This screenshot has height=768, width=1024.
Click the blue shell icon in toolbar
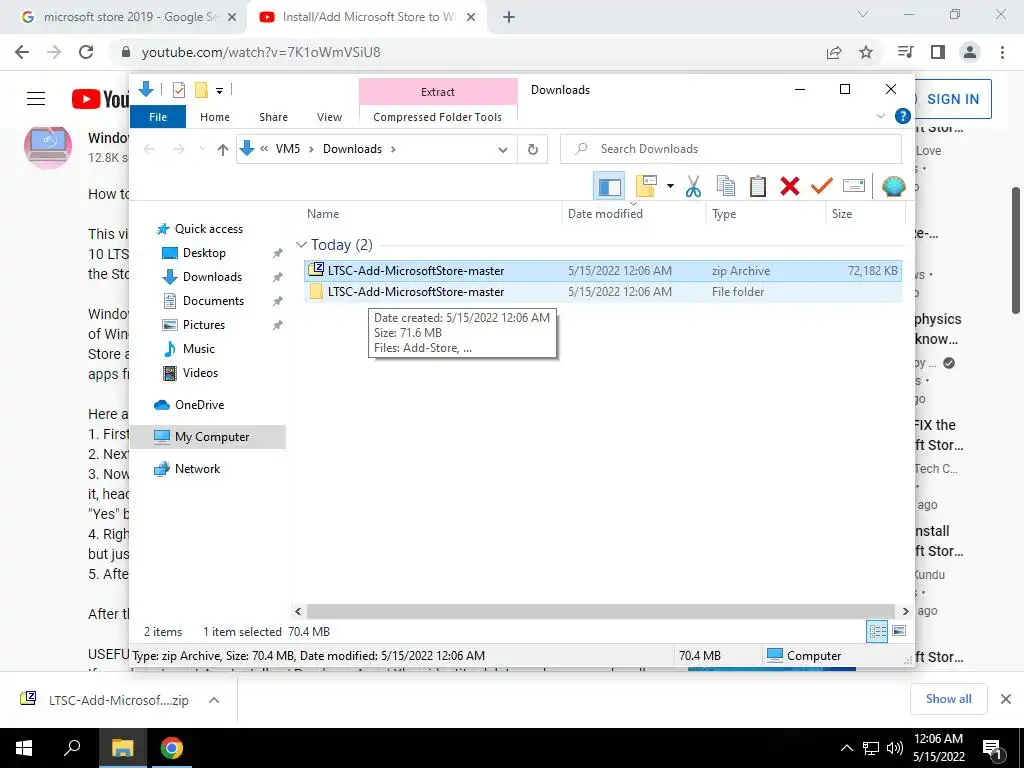click(893, 186)
